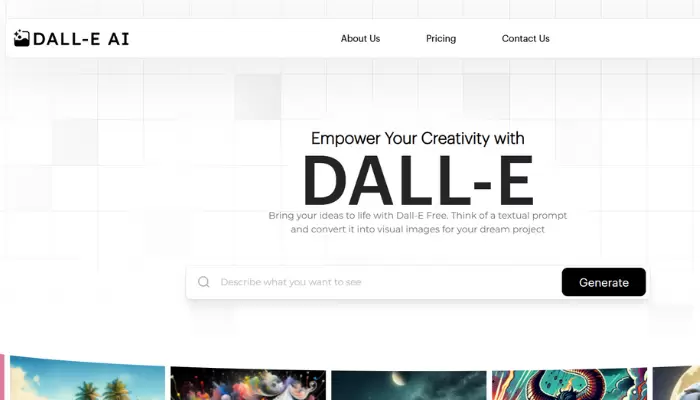Screen dimensions: 700x400
Task: Click the 'Bring your ideas to life' description
Action: click(x=417, y=222)
